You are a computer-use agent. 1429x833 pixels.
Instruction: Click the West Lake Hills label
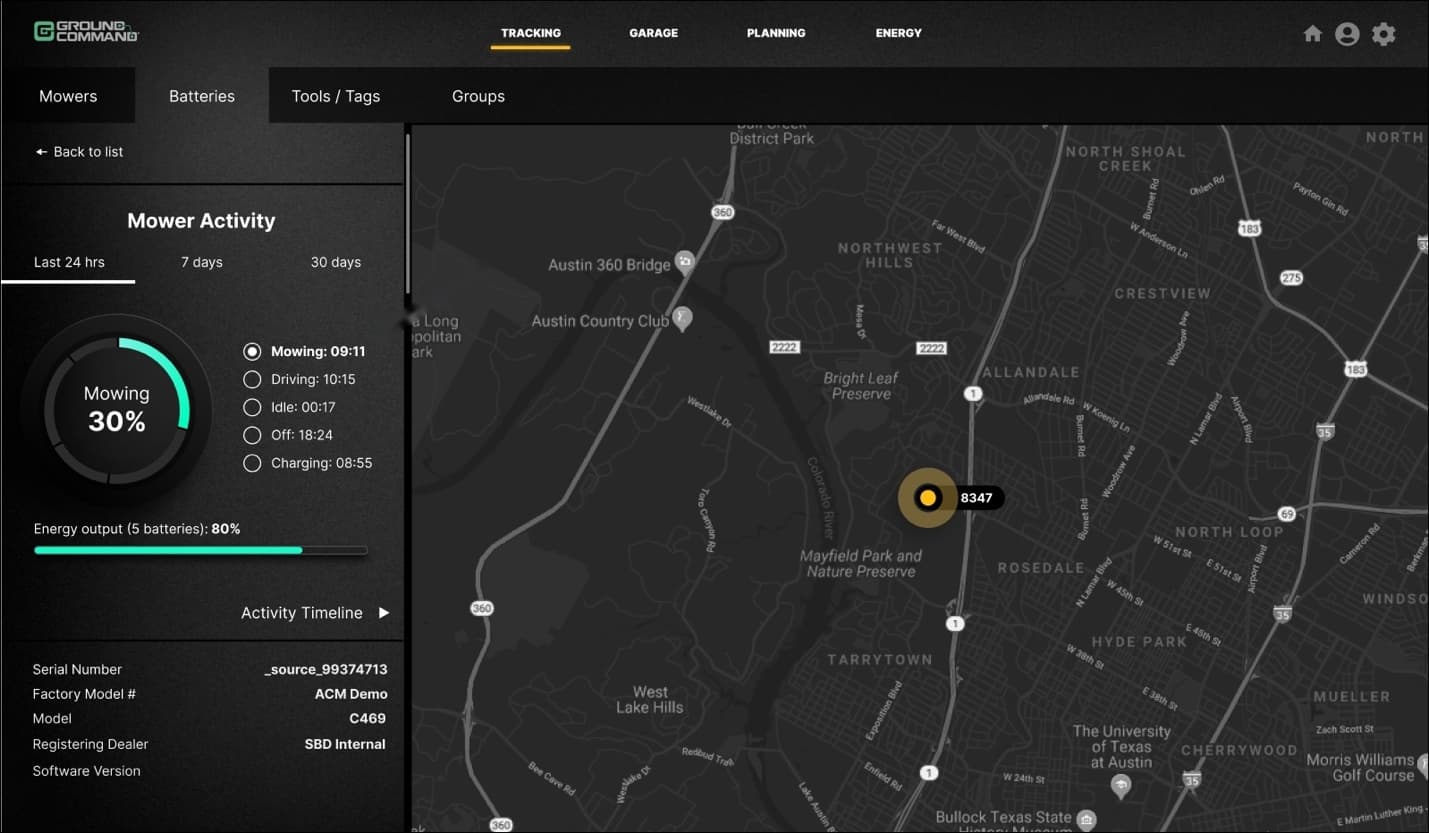coord(650,699)
